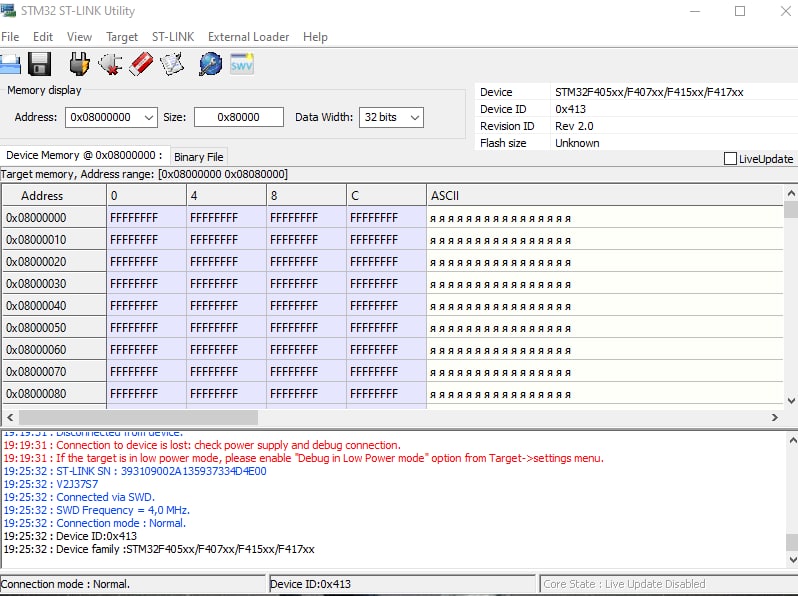The image size is (798, 596).
Task: Click the Program verify toolbar icon
Action: (x=172, y=64)
